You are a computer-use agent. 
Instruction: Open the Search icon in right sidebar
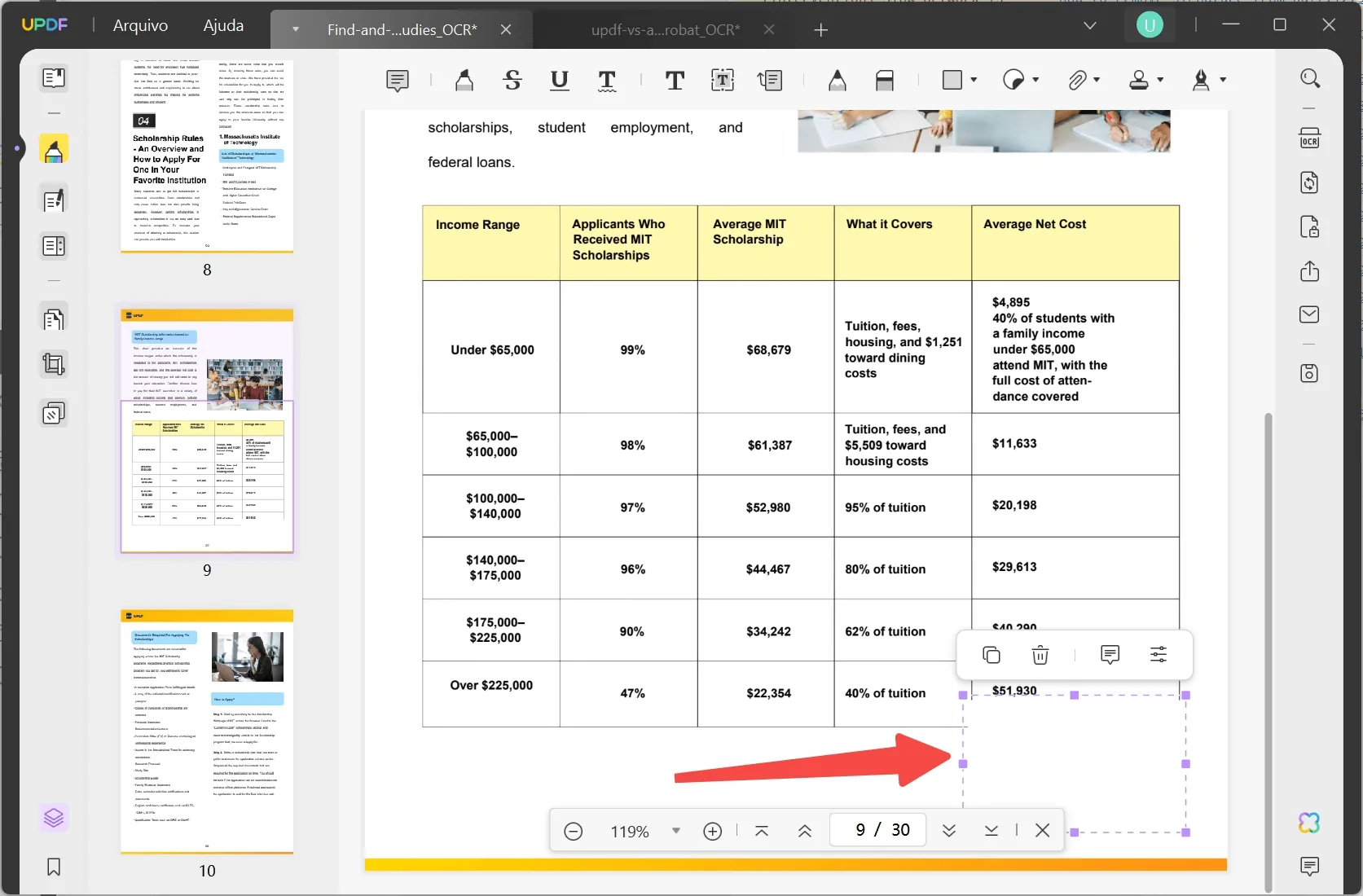(x=1310, y=78)
